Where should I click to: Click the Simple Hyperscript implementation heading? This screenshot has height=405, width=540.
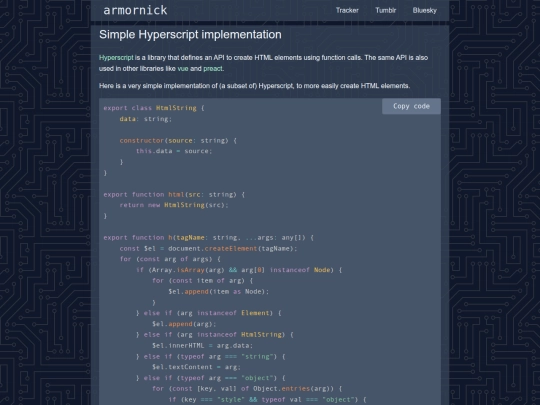tap(190, 34)
